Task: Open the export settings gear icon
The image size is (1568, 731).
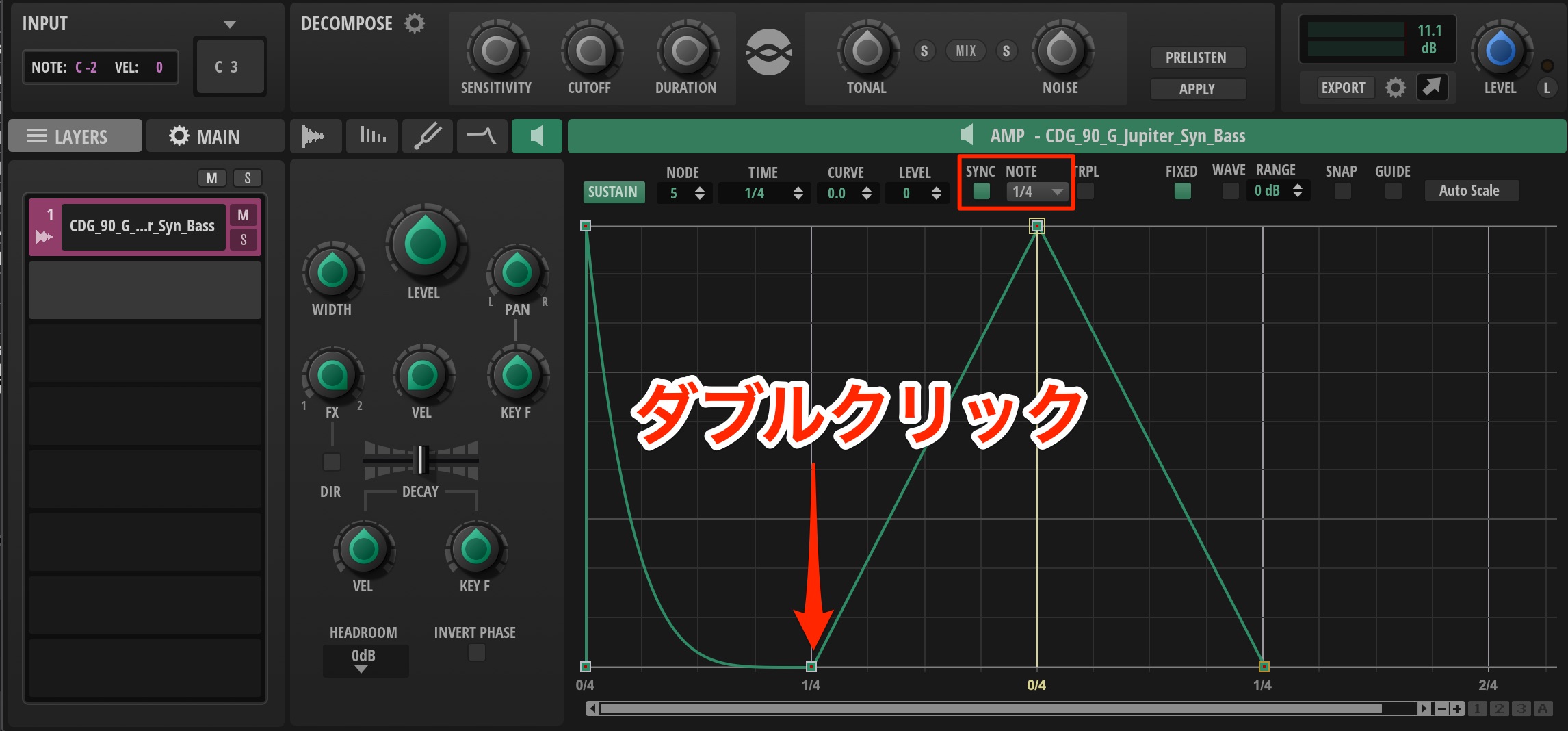Action: (1395, 88)
